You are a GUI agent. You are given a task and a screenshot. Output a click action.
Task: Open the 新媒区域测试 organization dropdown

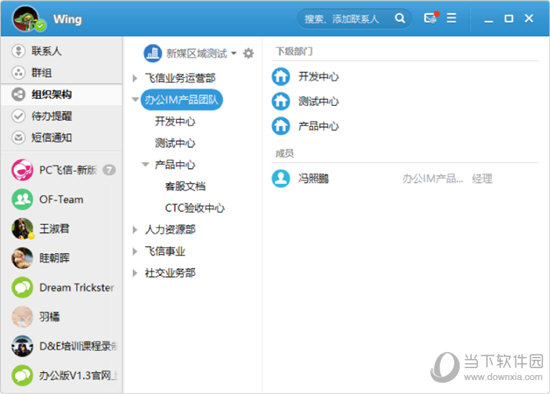(234, 53)
